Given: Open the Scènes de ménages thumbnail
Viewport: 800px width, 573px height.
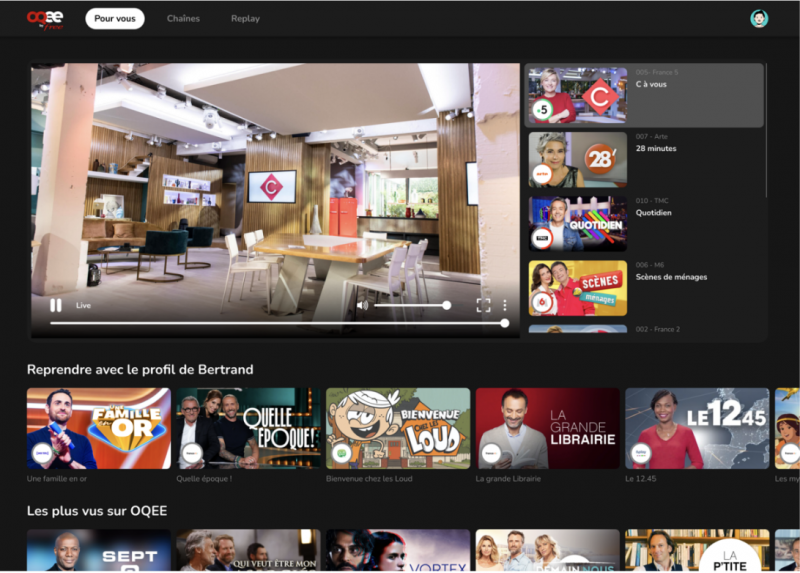Looking at the screenshot, I should coord(578,288).
